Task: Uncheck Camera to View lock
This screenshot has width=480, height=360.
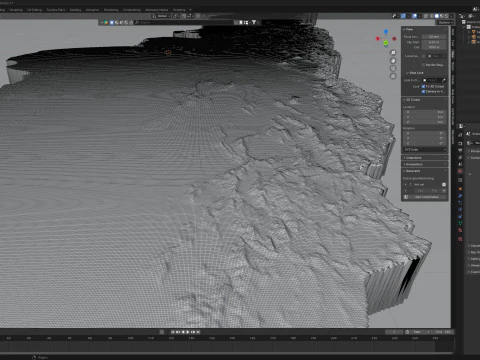Action: tap(423, 91)
